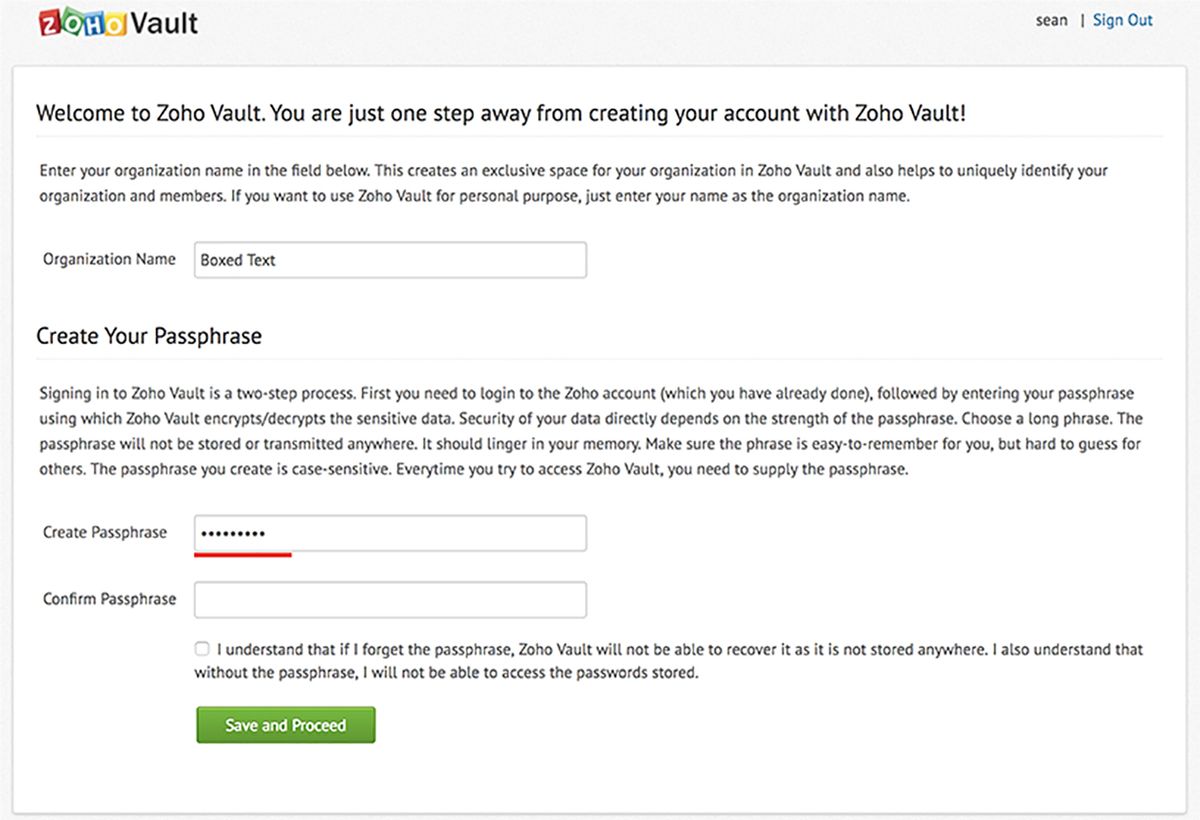The width and height of the screenshot is (1200, 820).
Task: Click the Create Passphrase label
Action: 104,532
